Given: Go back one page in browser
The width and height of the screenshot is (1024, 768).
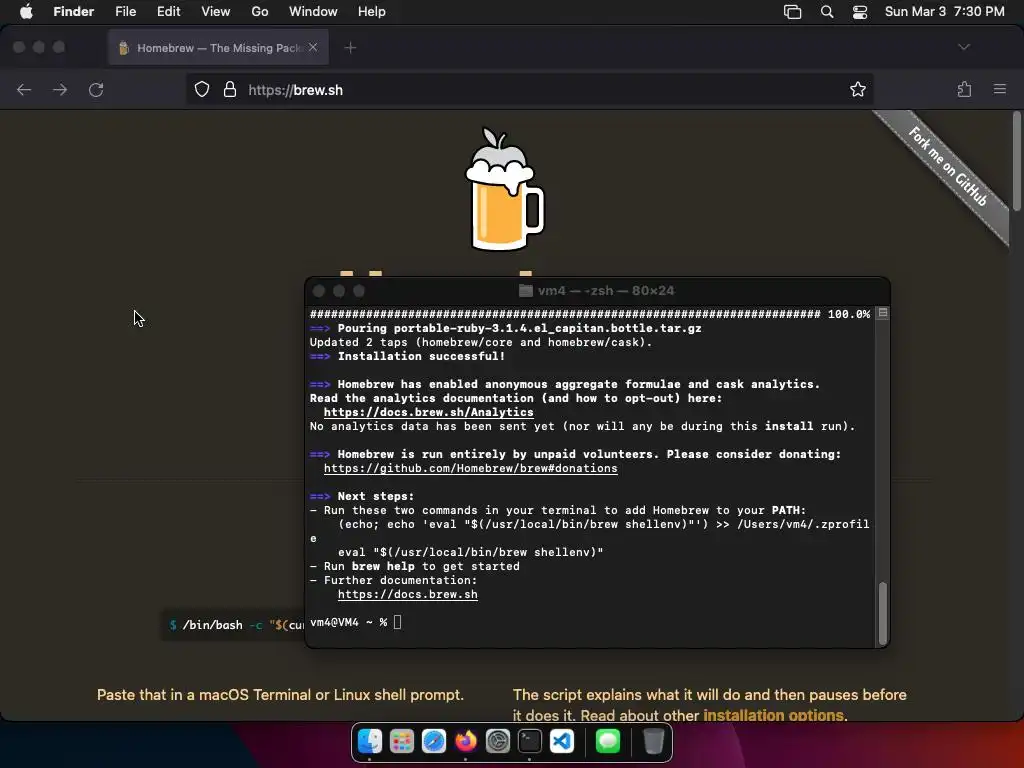Looking at the screenshot, I should point(24,89).
